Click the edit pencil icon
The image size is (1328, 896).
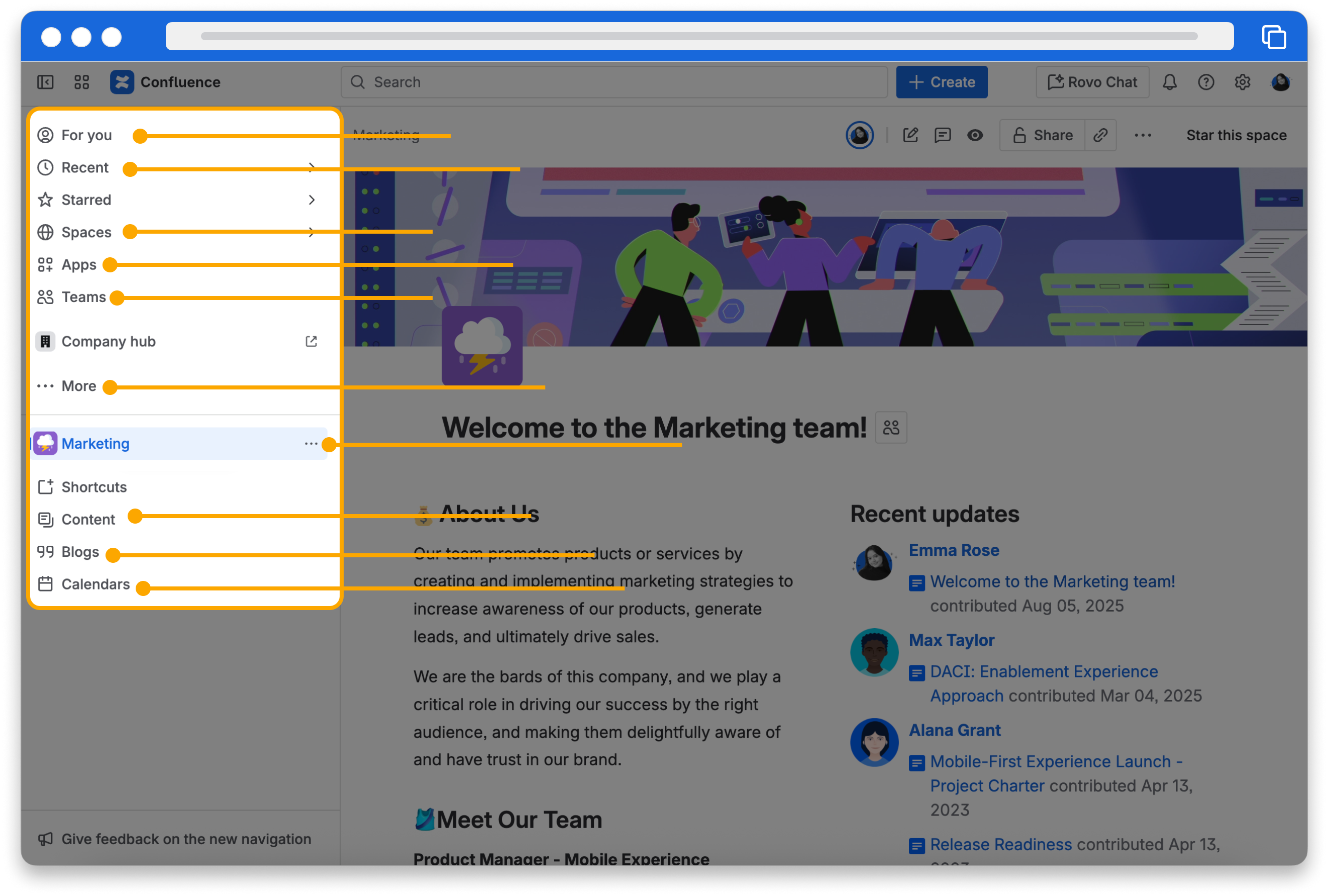coord(910,135)
